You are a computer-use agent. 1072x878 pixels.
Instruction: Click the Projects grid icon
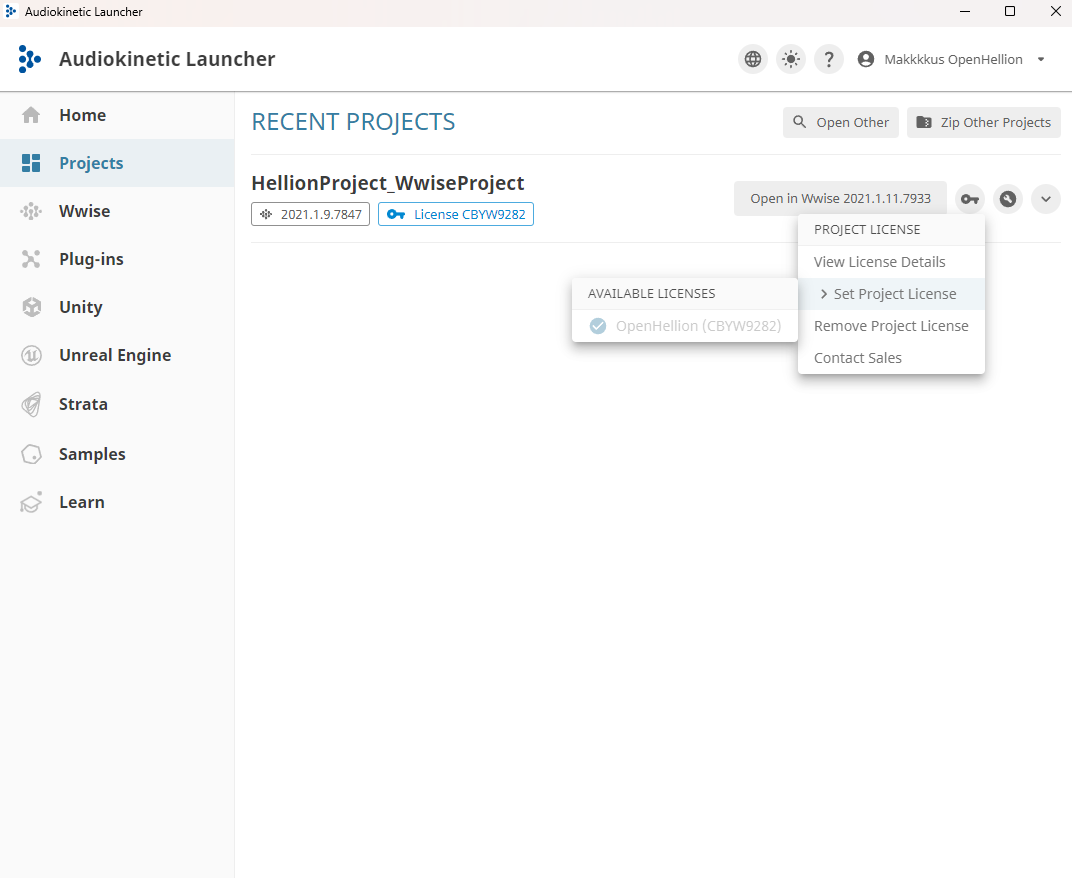[31, 163]
